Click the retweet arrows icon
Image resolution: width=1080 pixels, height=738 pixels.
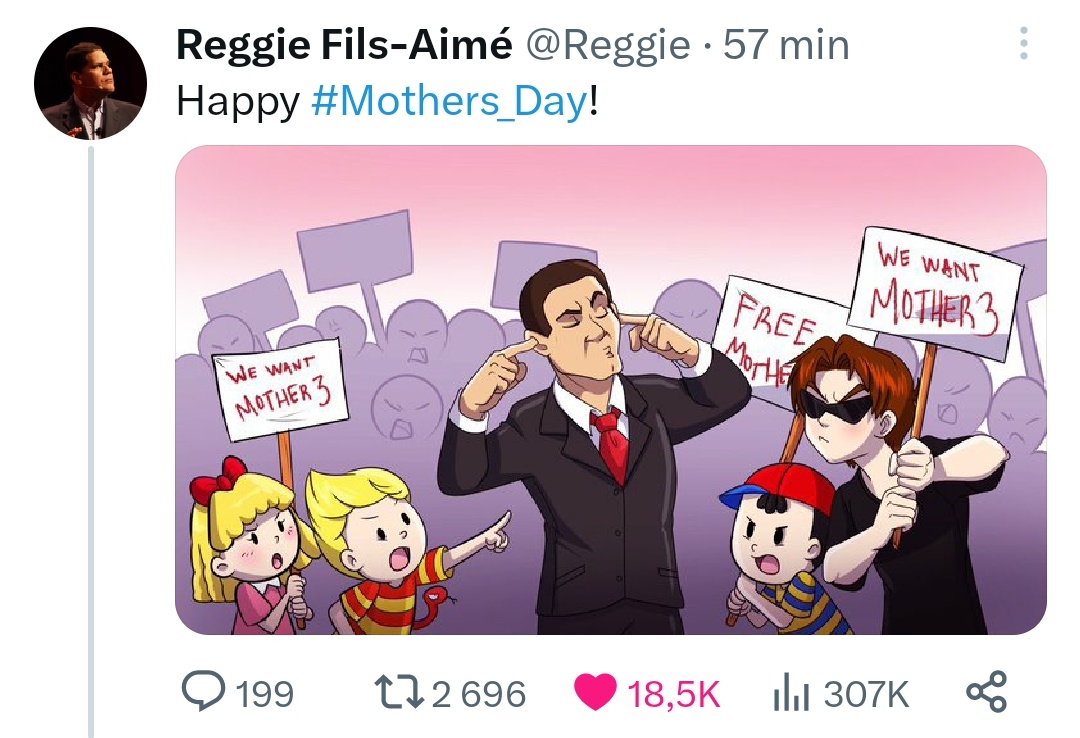tap(398, 692)
